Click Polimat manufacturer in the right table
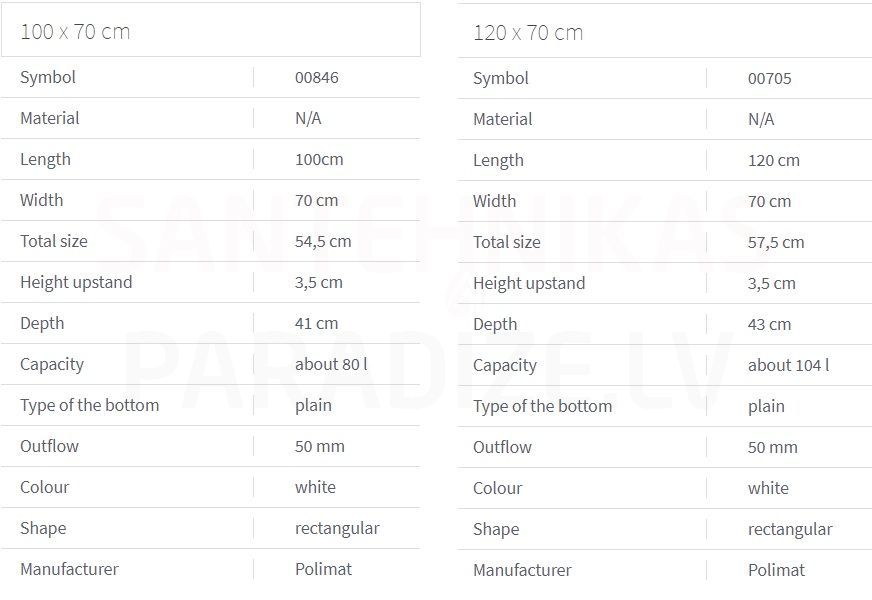Screen dimensions: 872x600 [776, 570]
